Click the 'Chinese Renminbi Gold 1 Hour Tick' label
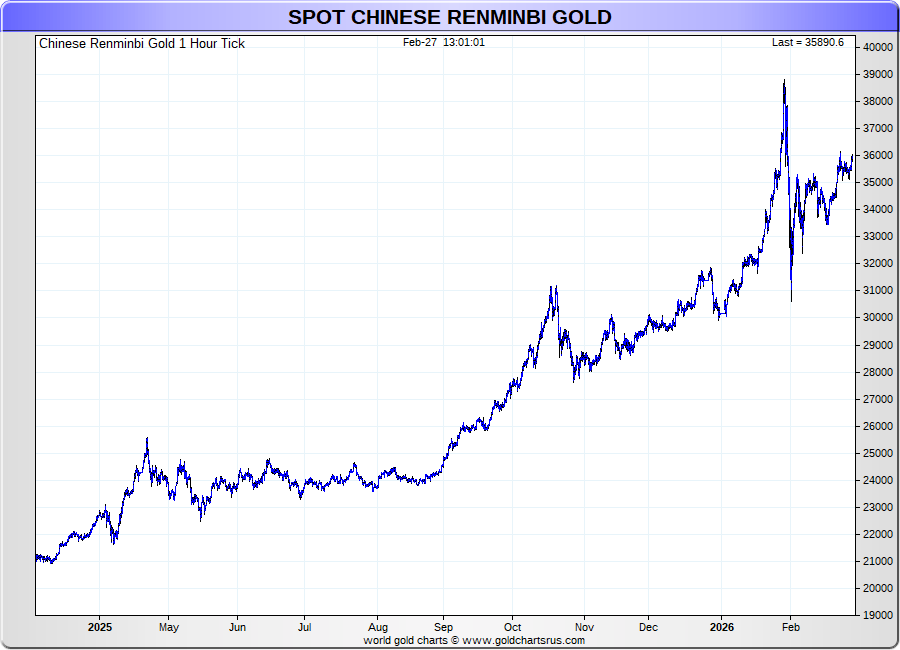Image resolution: width=900 pixels, height=650 pixels. (x=142, y=44)
